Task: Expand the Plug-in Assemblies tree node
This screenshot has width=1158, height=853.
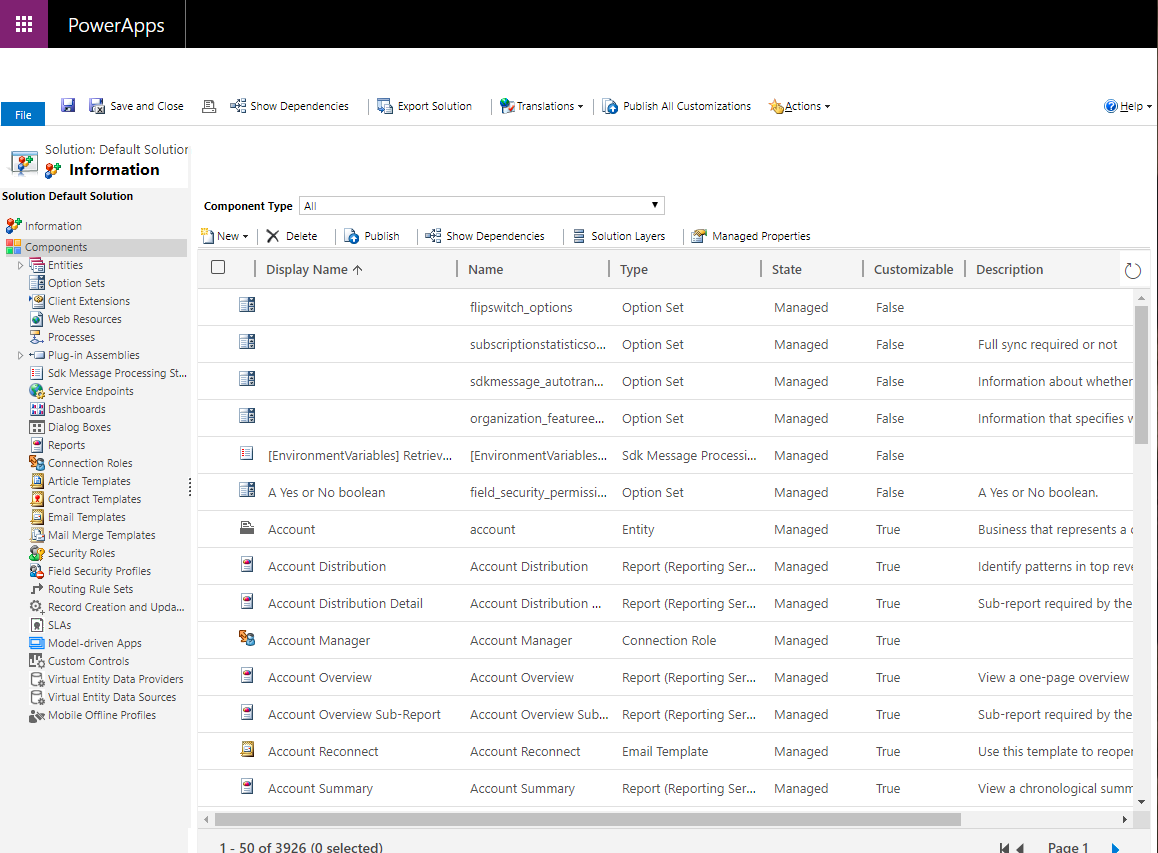Action: 20,355
